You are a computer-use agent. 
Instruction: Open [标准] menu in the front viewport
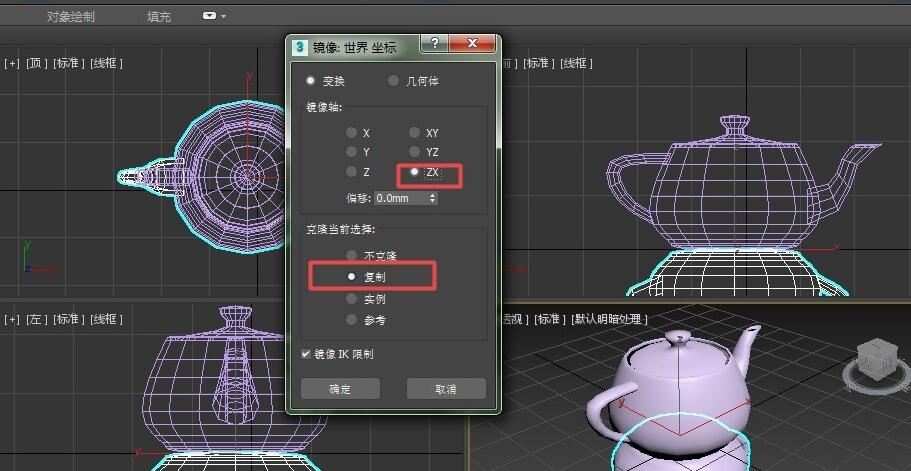tap(539, 63)
